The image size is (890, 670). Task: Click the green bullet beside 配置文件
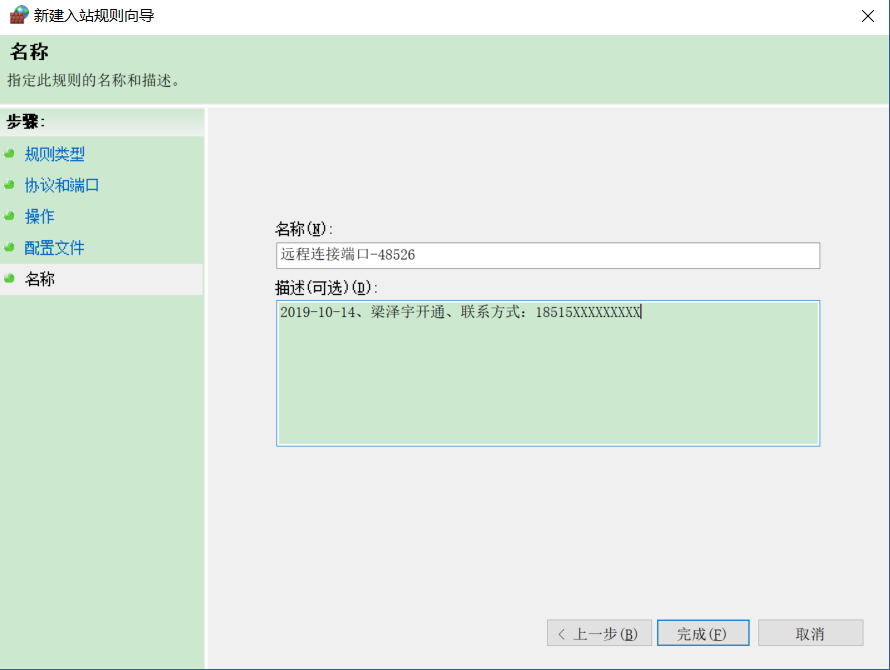click(10, 247)
